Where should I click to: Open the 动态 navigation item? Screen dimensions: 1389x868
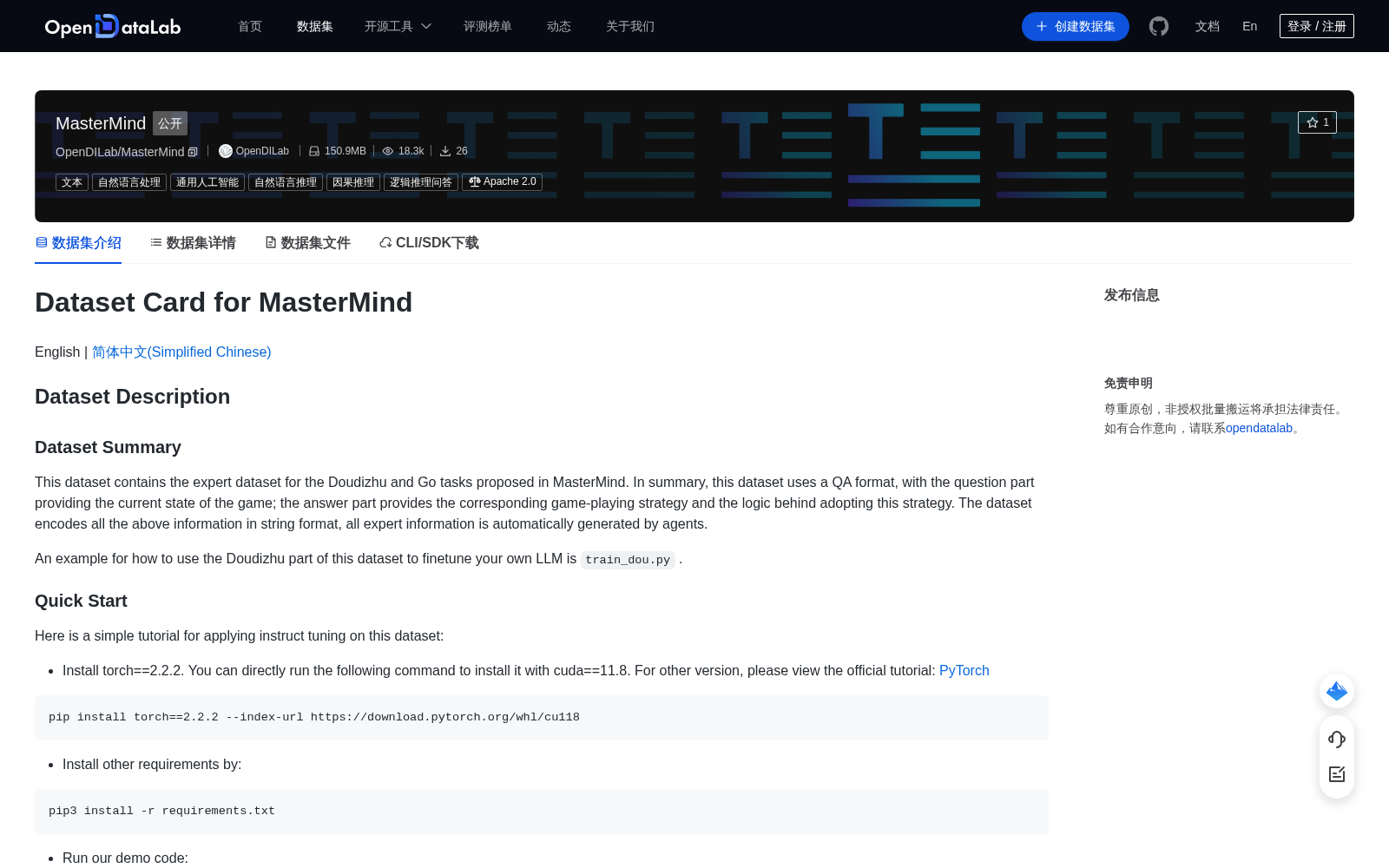point(559,26)
